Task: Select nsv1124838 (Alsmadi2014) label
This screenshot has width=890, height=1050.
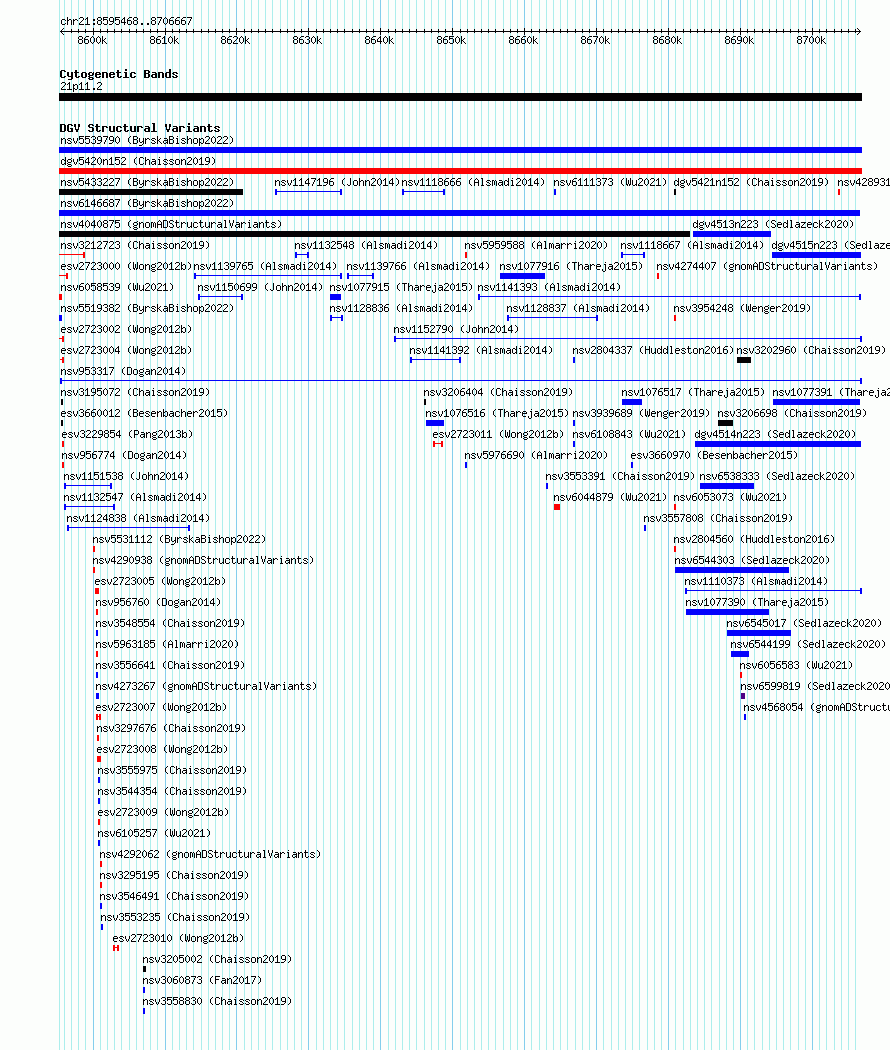Action: tap(138, 518)
